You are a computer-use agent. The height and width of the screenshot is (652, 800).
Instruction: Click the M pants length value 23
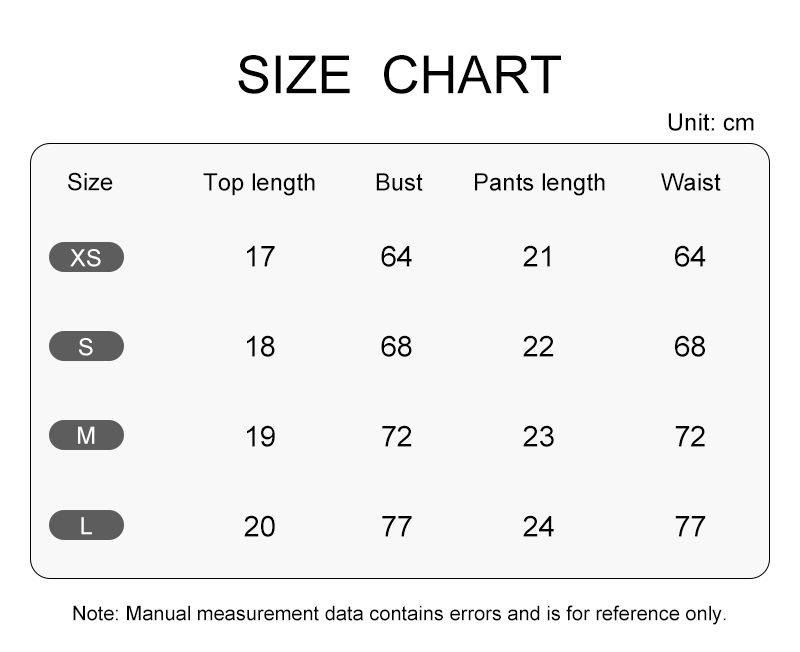538,436
